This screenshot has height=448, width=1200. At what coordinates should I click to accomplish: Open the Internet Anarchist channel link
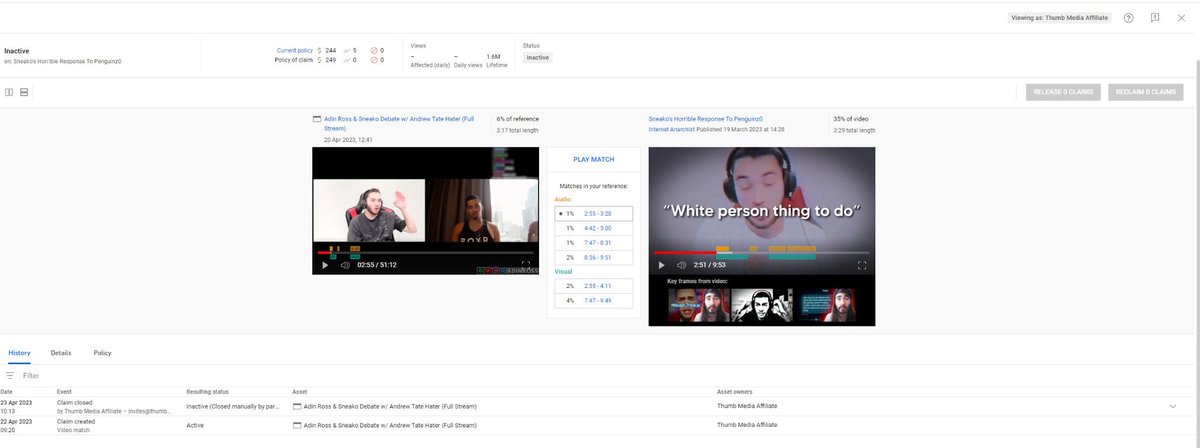coord(671,130)
